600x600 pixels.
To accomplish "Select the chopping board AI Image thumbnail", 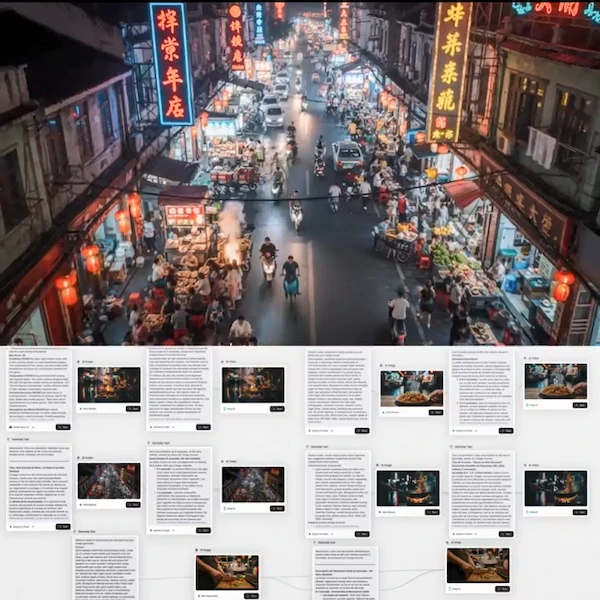I will [227, 572].
